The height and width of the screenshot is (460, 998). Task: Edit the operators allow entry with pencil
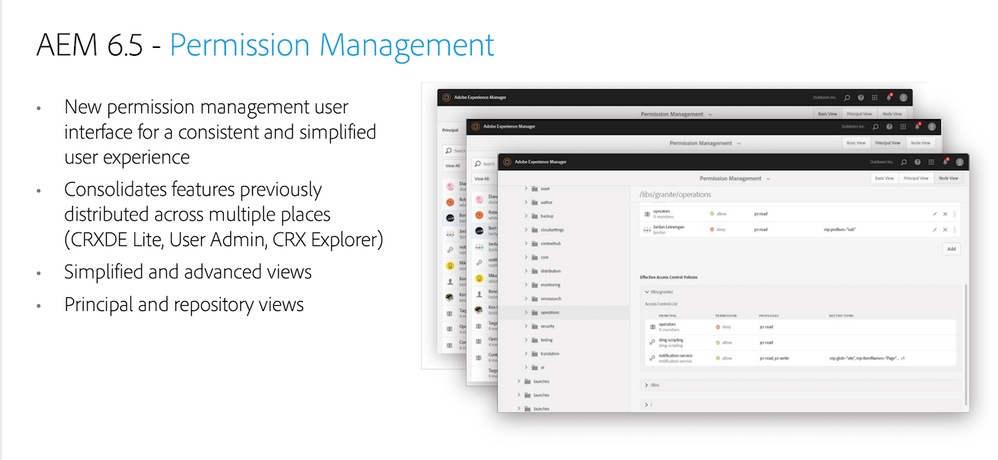[935, 214]
